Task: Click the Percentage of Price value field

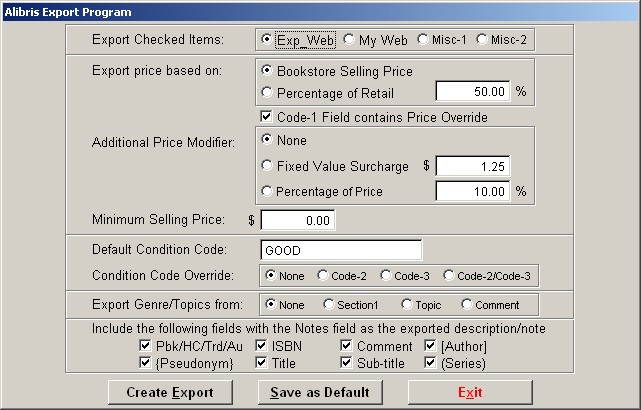Action: pos(473,191)
